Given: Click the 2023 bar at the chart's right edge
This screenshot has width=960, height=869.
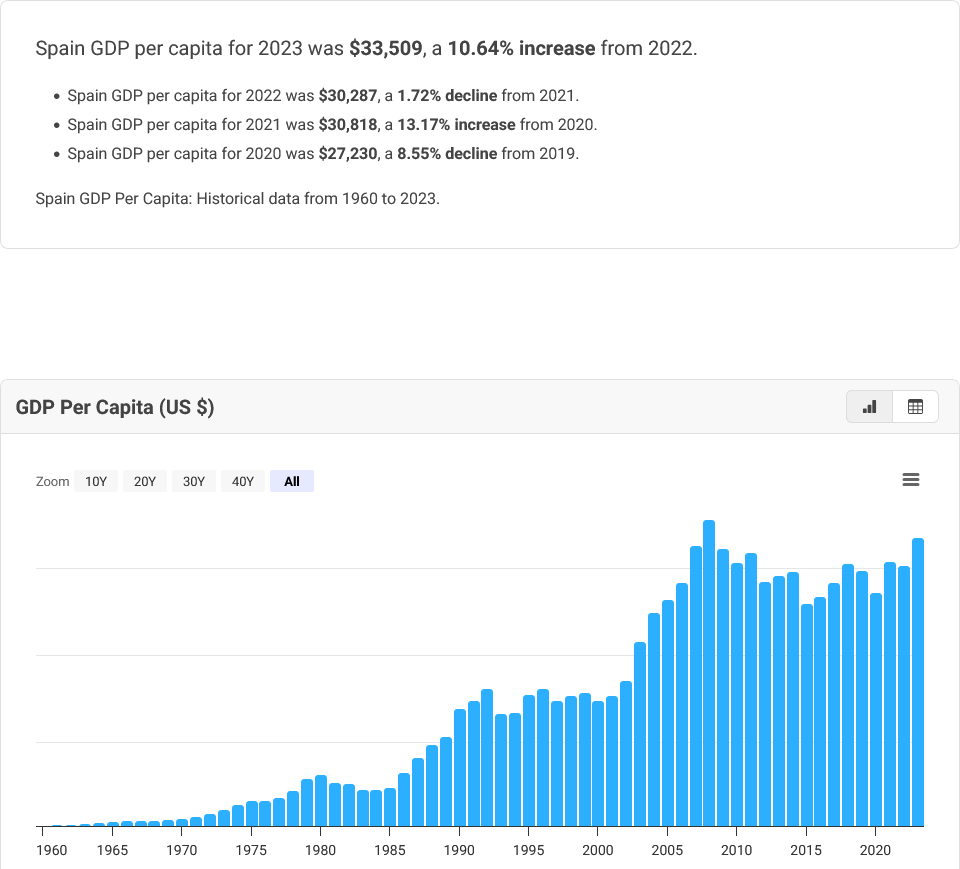Looking at the screenshot, I should pos(918,682).
